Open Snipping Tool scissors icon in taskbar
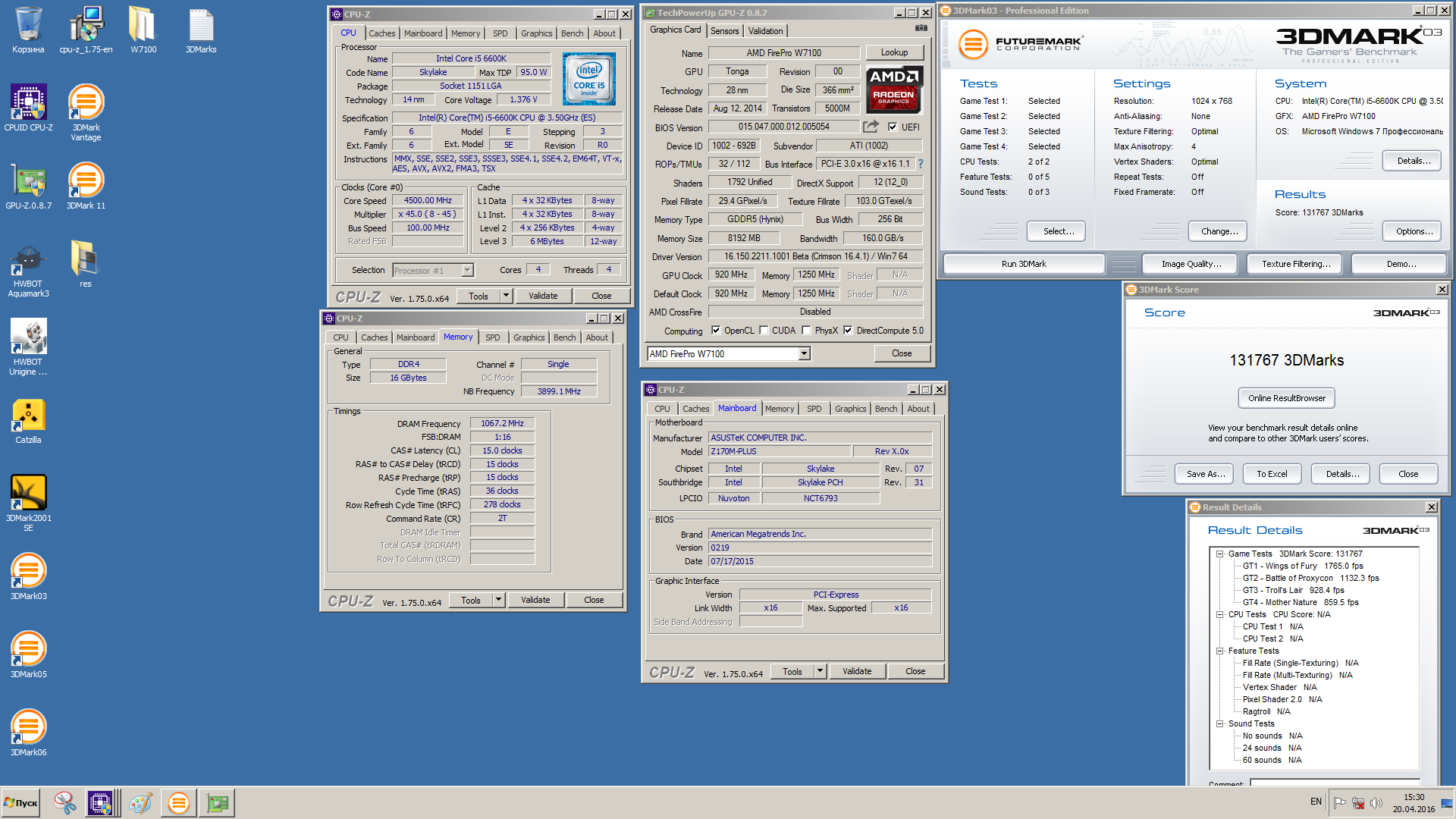The height and width of the screenshot is (819, 1456). (x=64, y=802)
